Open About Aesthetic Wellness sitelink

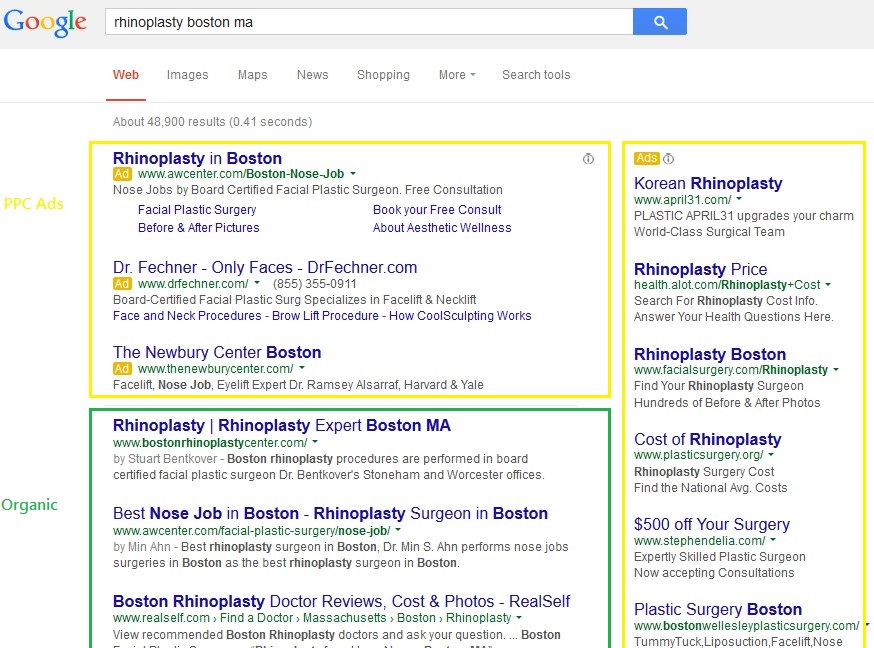coord(442,228)
